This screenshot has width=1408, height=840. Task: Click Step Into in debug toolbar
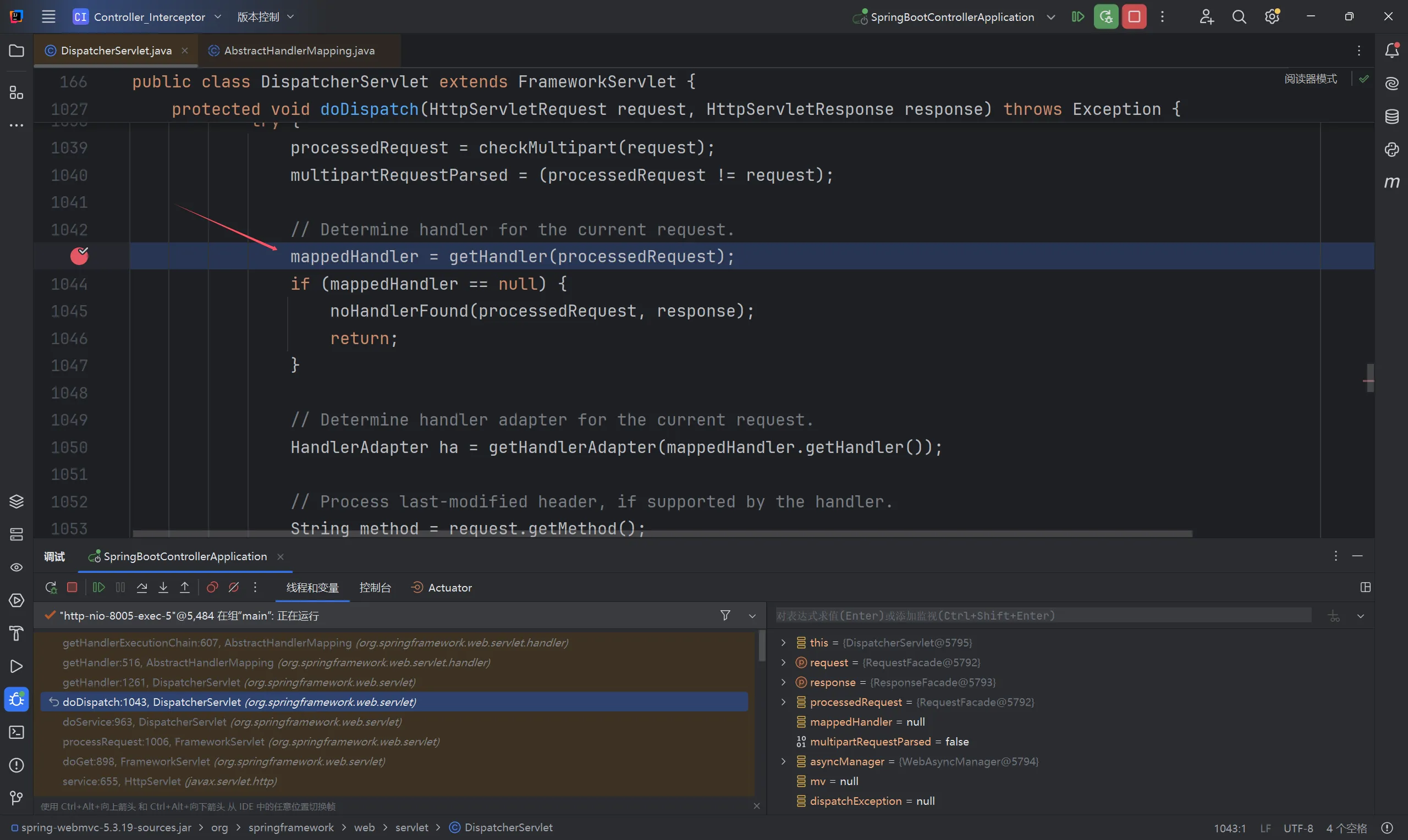point(163,588)
